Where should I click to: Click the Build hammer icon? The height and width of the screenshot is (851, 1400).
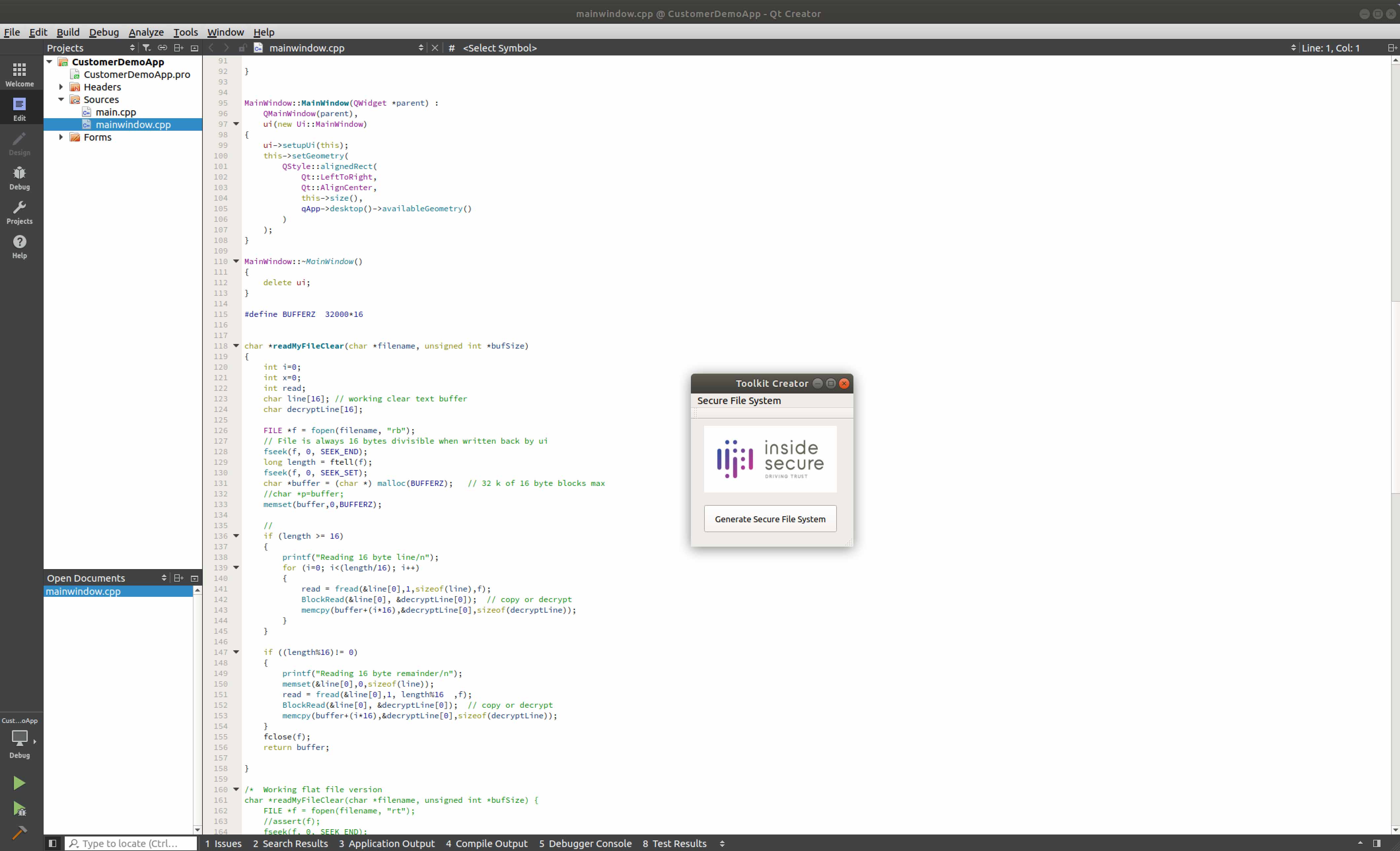pos(19,832)
